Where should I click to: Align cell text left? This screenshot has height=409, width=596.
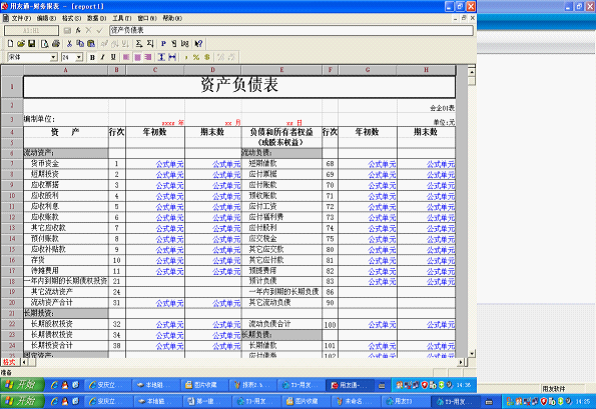coord(127,57)
